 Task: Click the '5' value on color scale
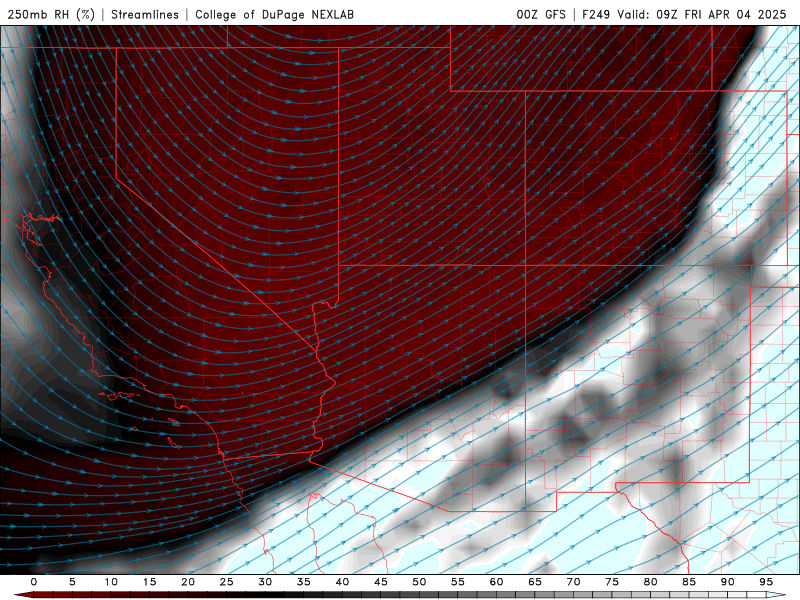(72, 582)
